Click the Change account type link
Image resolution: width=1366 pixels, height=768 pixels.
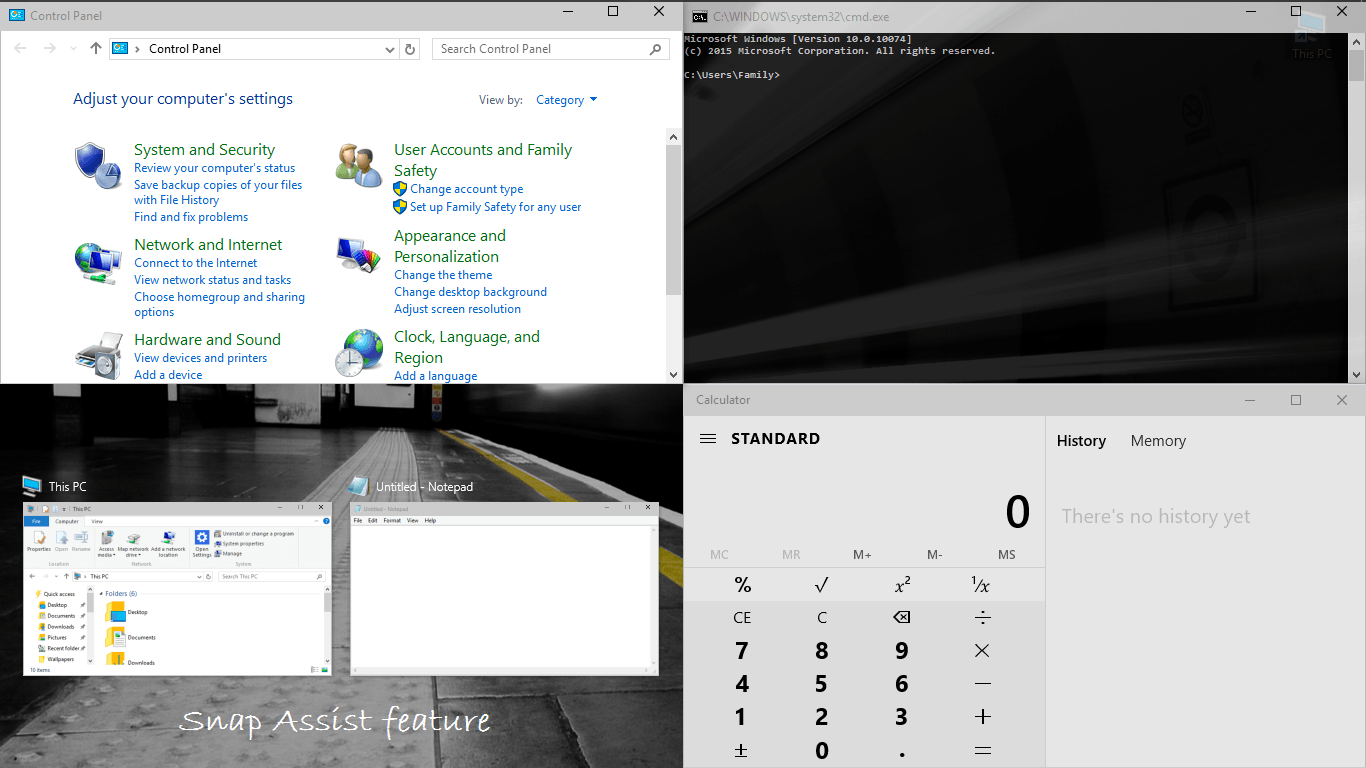point(466,189)
